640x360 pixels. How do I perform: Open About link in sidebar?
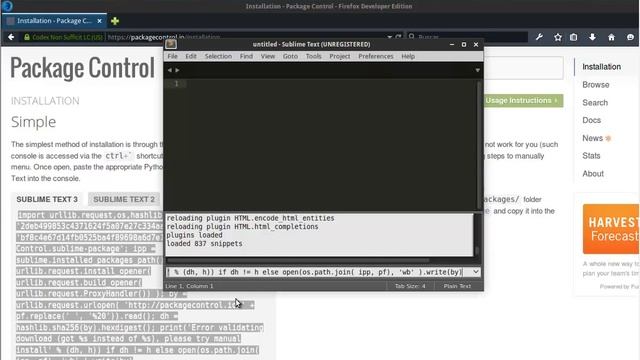pyautogui.click(x=593, y=174)
